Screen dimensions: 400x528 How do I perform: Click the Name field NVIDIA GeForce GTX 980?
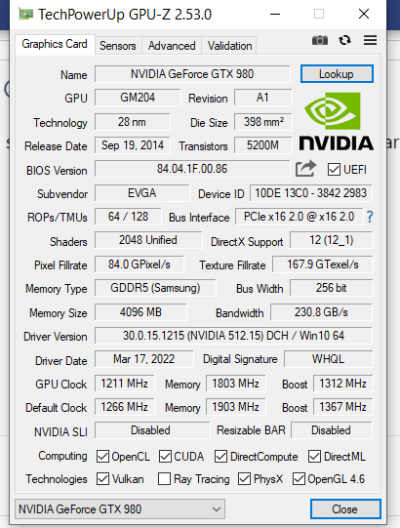pyautogui.click(x=192, y=74)
